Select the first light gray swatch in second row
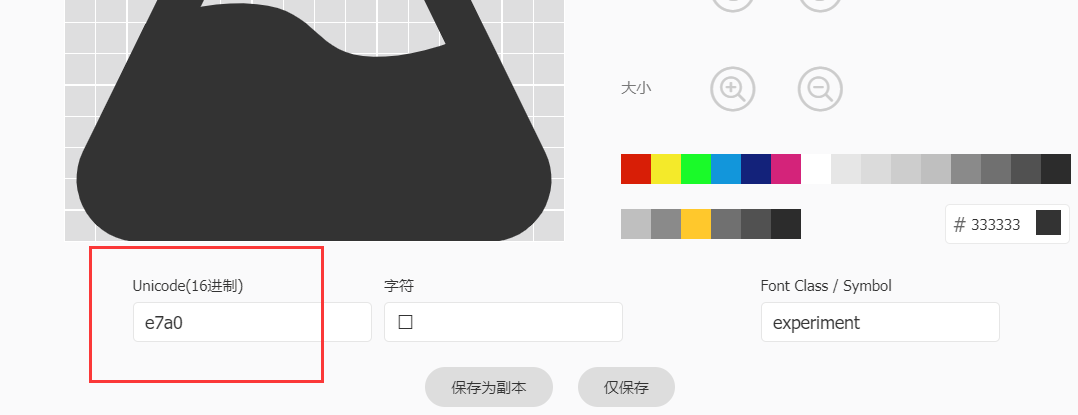This screenshot has height=415, width=1078. pyautogui.click(x=636, y=224)
